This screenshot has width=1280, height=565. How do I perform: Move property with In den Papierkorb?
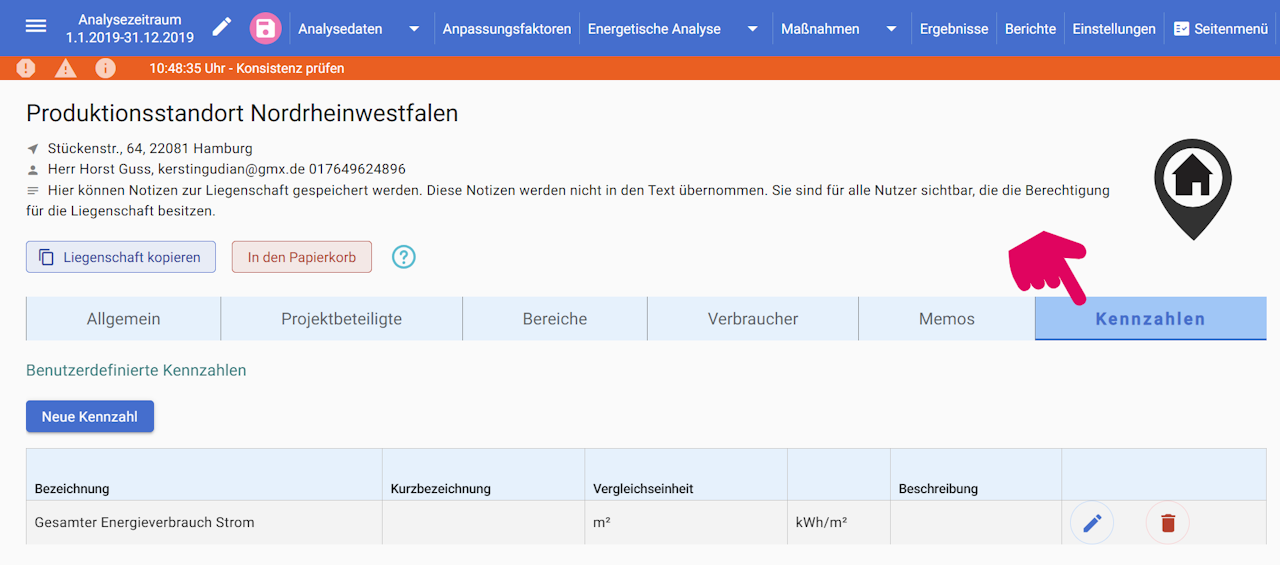(302, 257)
